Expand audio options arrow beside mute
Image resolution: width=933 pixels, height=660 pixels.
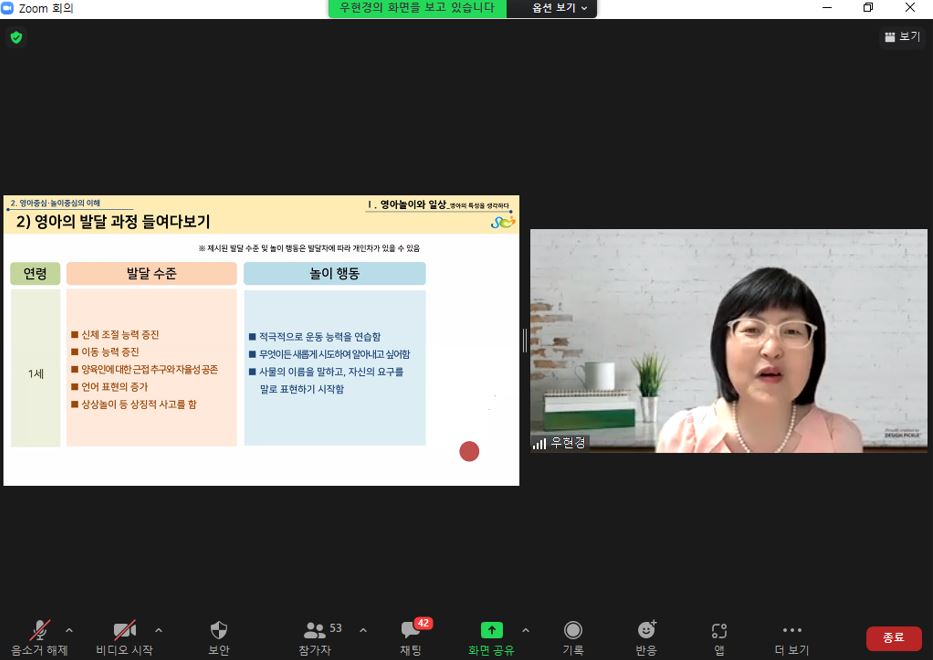69,630
